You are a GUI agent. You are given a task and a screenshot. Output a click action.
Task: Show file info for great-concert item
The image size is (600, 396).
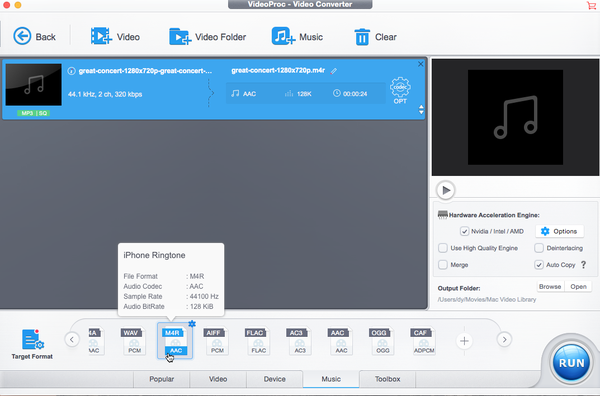[x=71, y=71]
